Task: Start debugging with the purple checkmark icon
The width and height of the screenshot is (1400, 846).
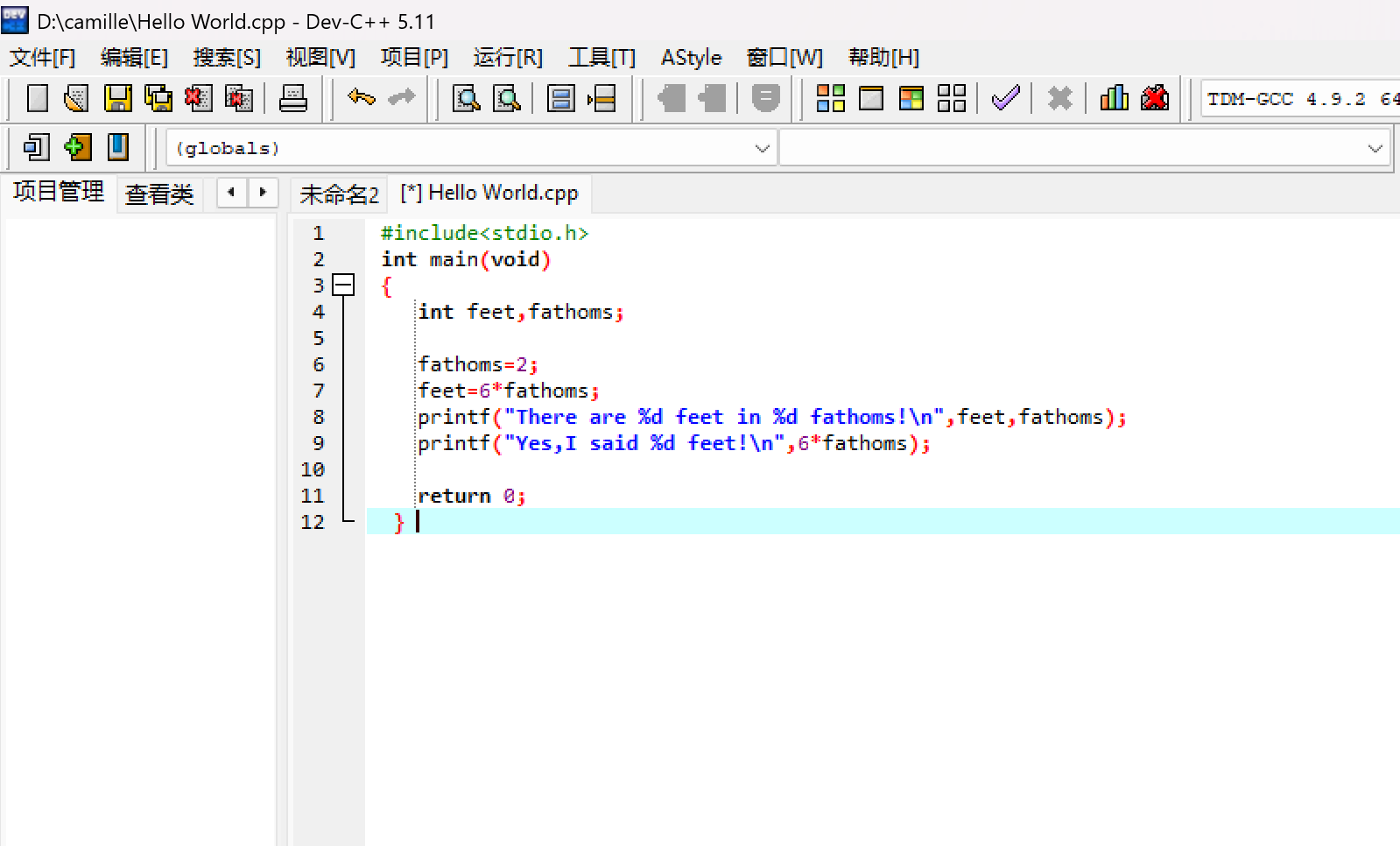Action: pyautogui.click(x=1006, y=98)
